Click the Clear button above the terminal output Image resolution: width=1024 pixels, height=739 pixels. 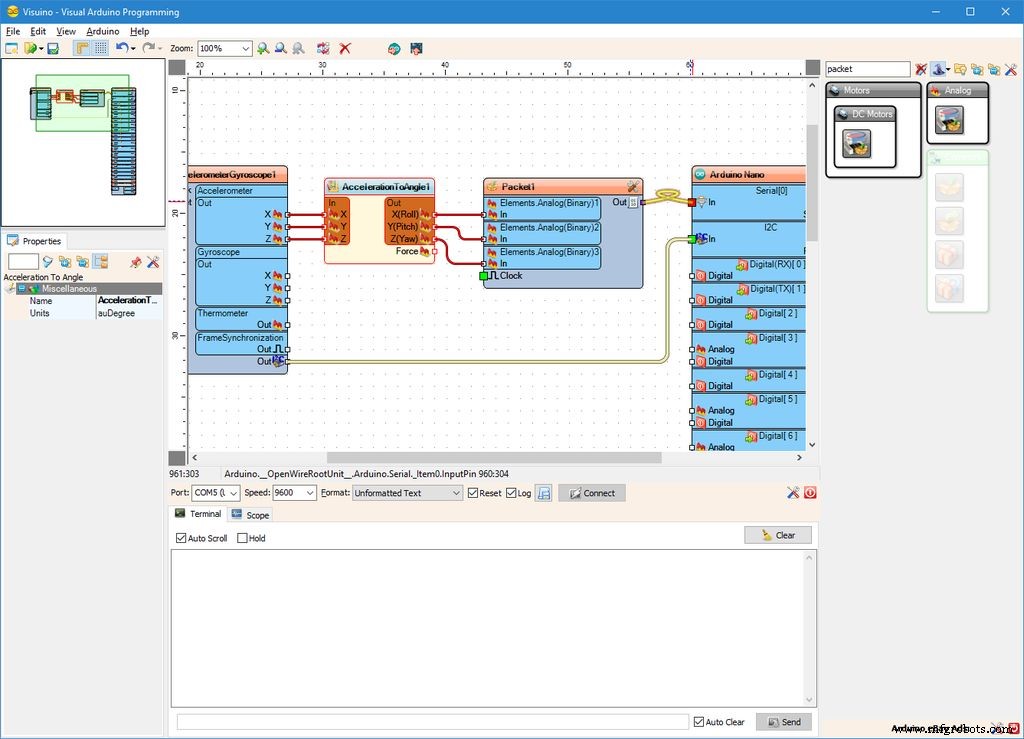(778, 535)
